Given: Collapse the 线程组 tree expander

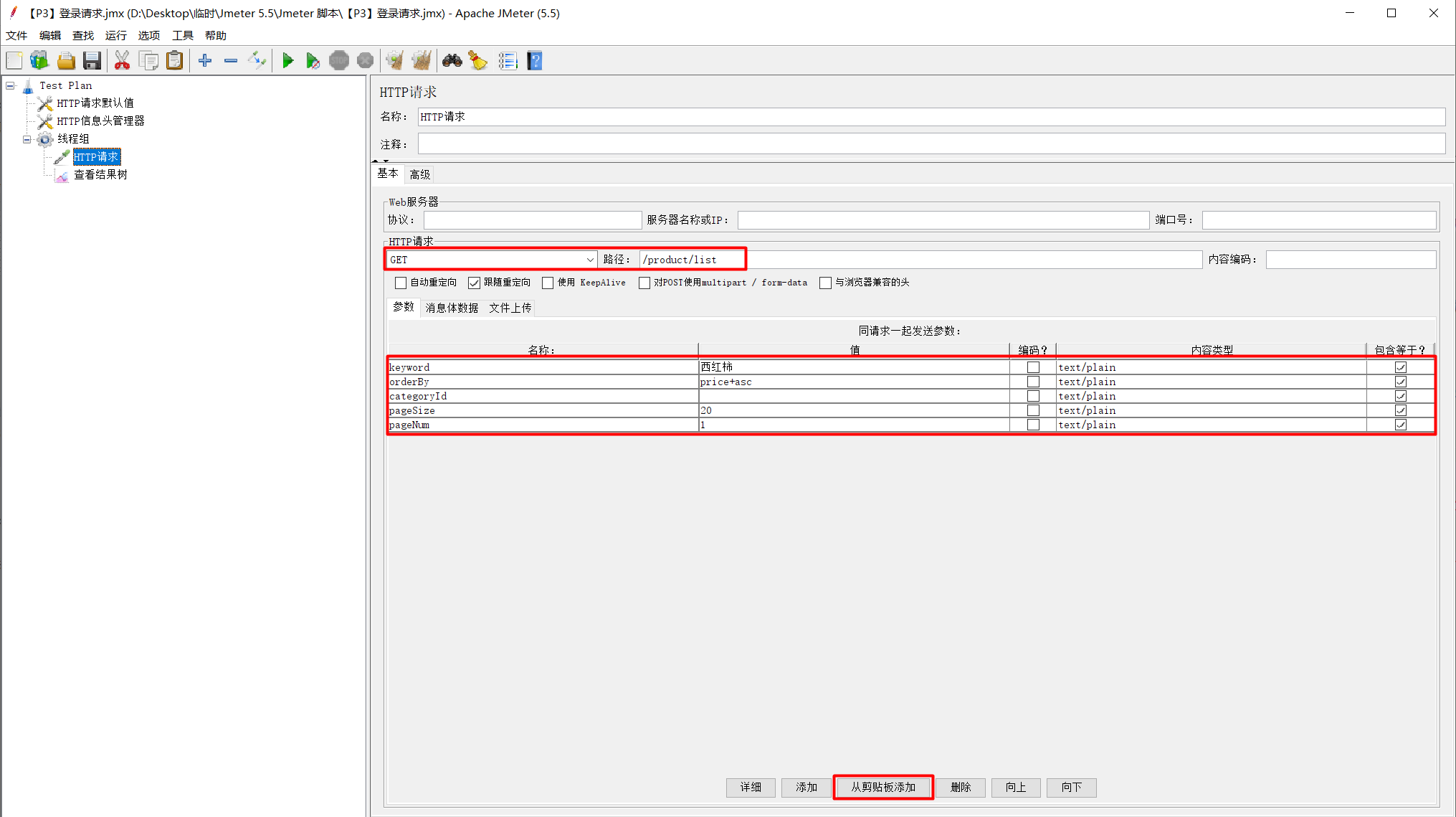Looking at the screenshot, I should pos(27,139).
